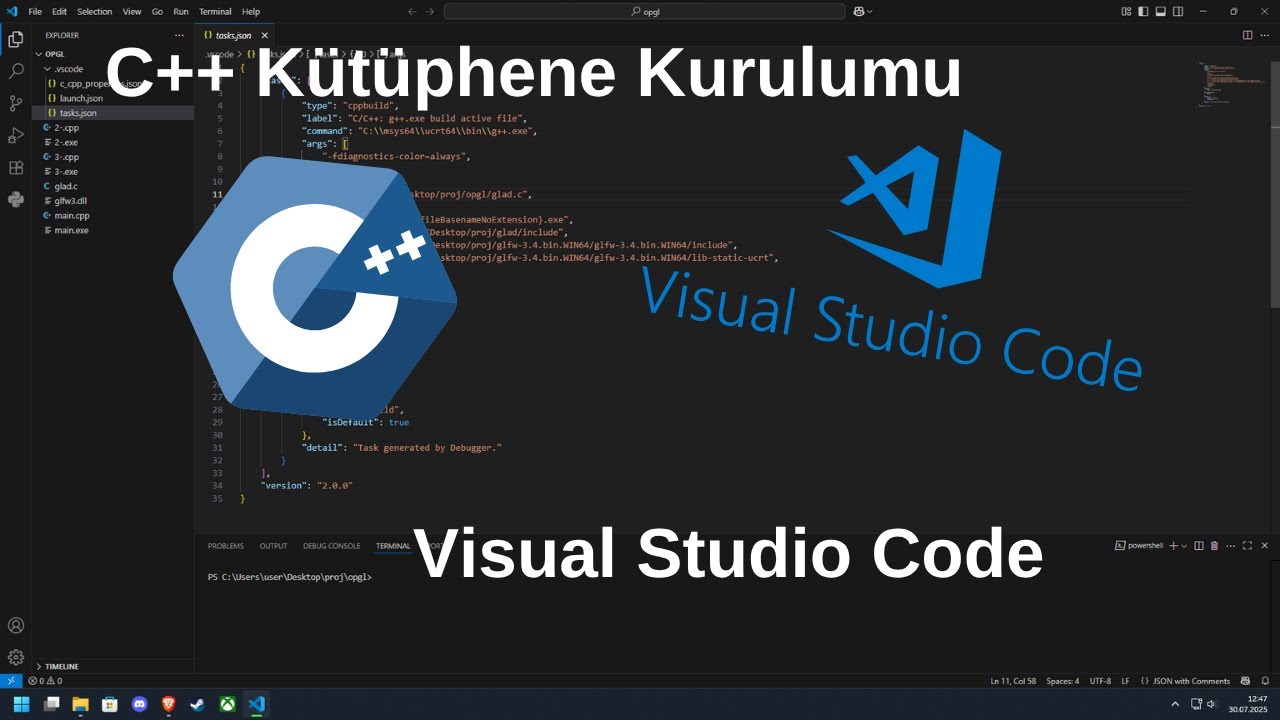Click the Copilot icon in status bar

click(1246, 681)
